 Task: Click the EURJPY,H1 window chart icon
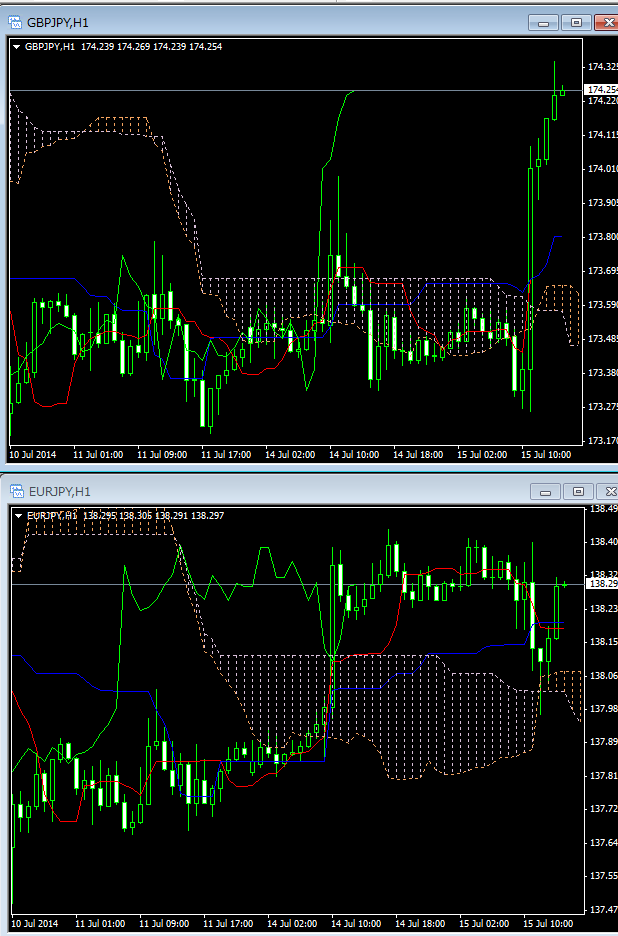(x=17, y=491)
